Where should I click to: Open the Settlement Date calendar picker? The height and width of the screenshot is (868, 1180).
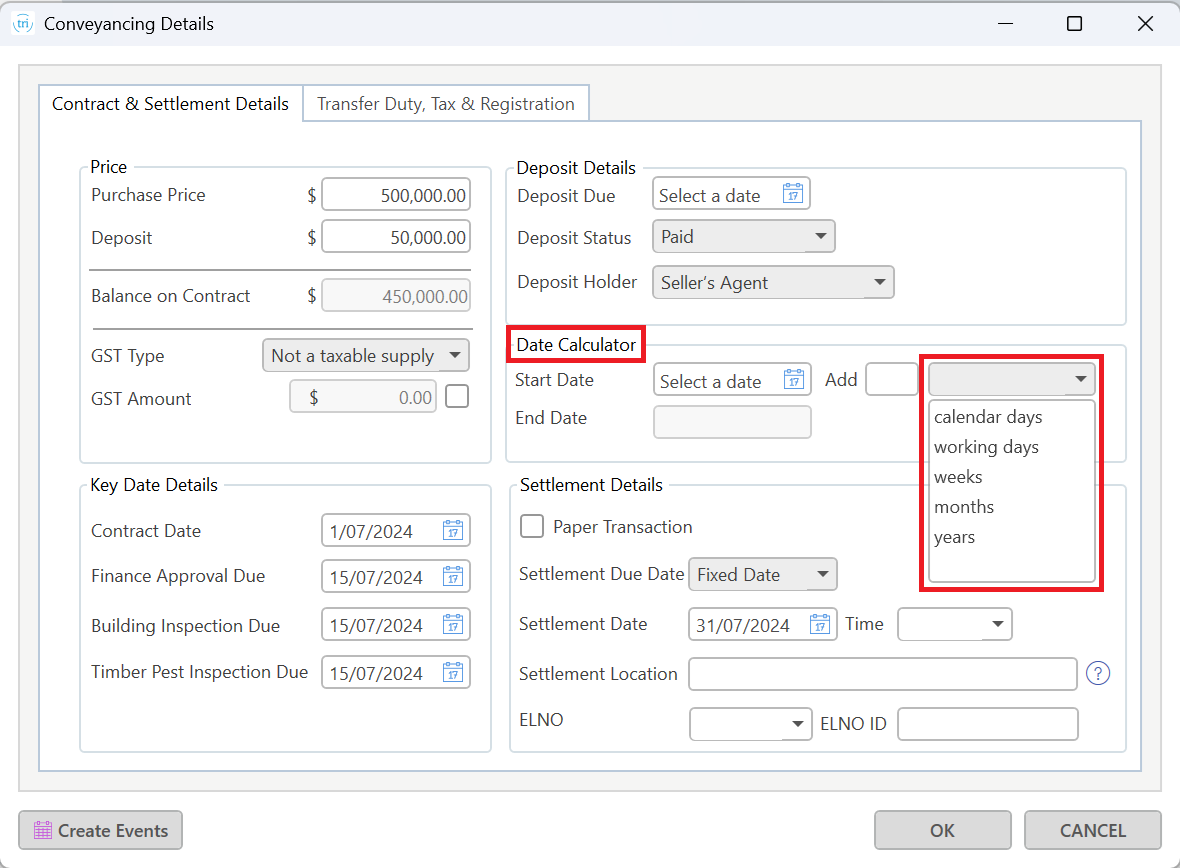point(820,625)
